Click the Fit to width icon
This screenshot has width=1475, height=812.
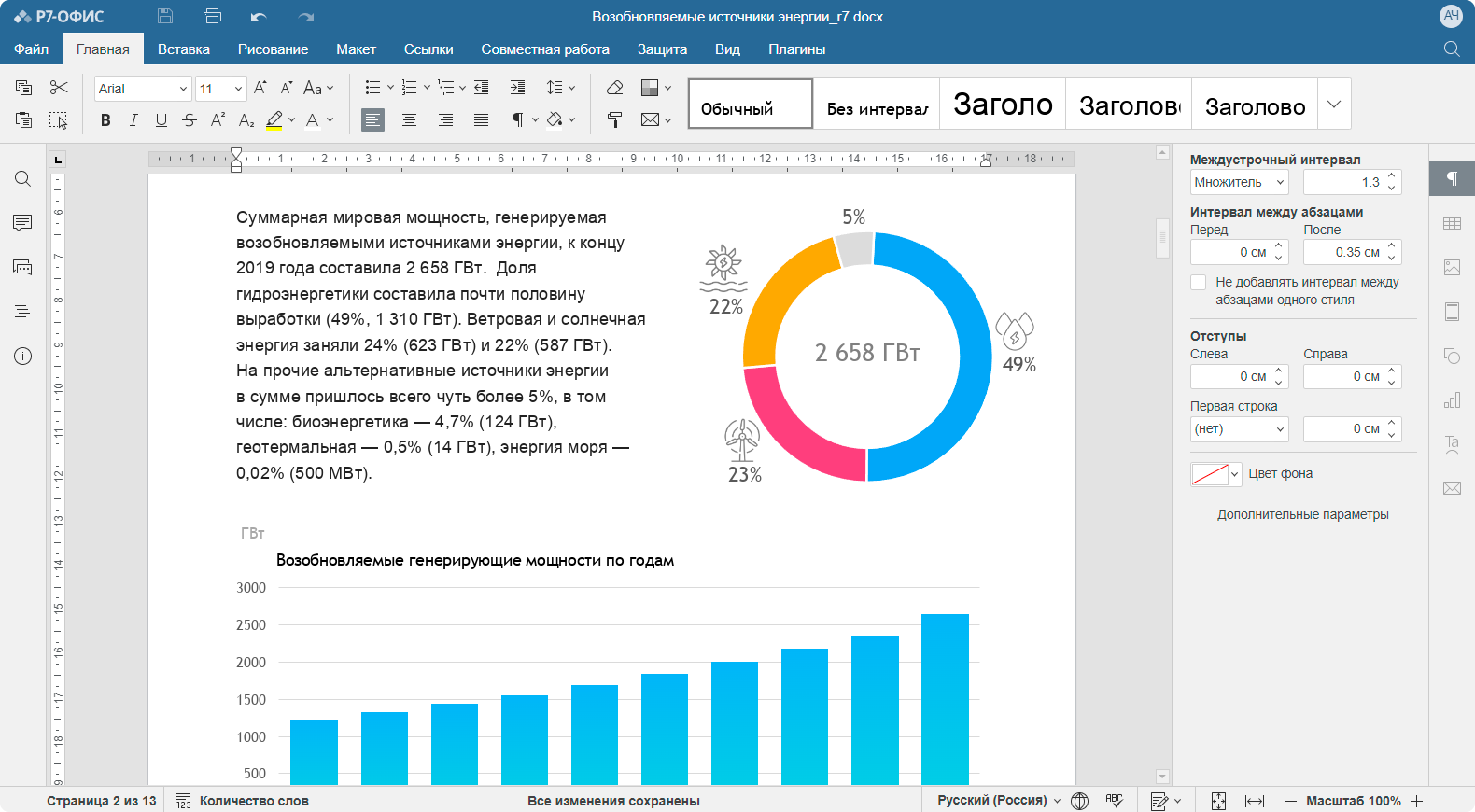coord(1255,801)
